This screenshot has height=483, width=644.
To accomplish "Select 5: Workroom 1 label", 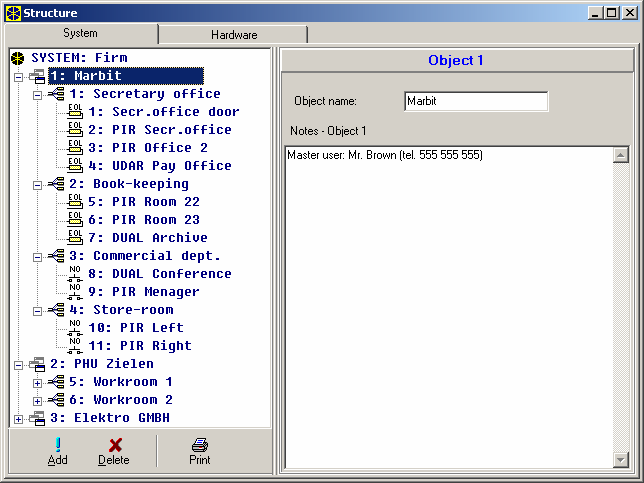I will (120, 382).
